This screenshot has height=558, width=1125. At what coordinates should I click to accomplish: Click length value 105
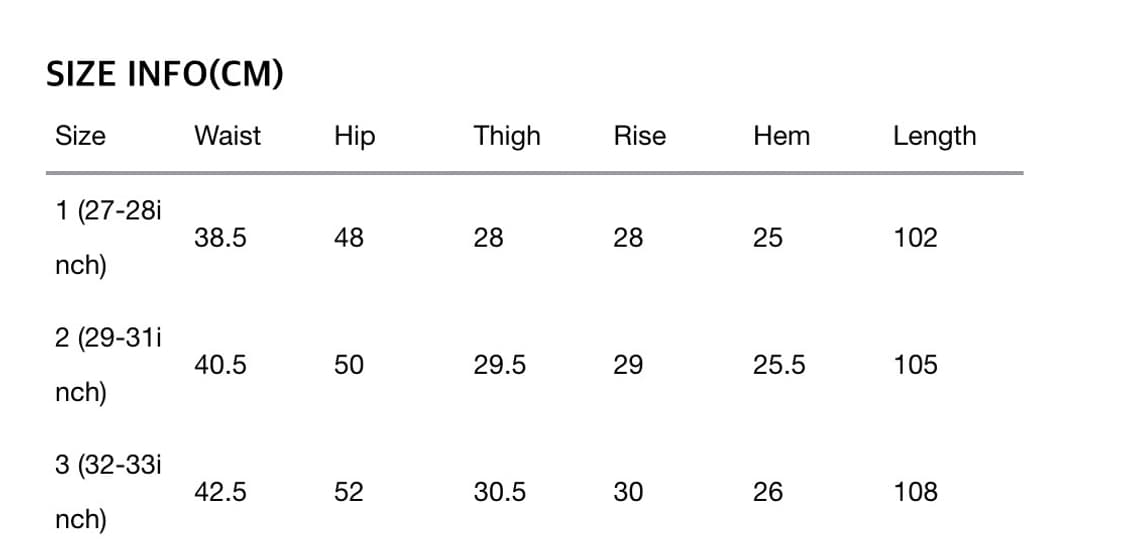[x=915, y=365]
